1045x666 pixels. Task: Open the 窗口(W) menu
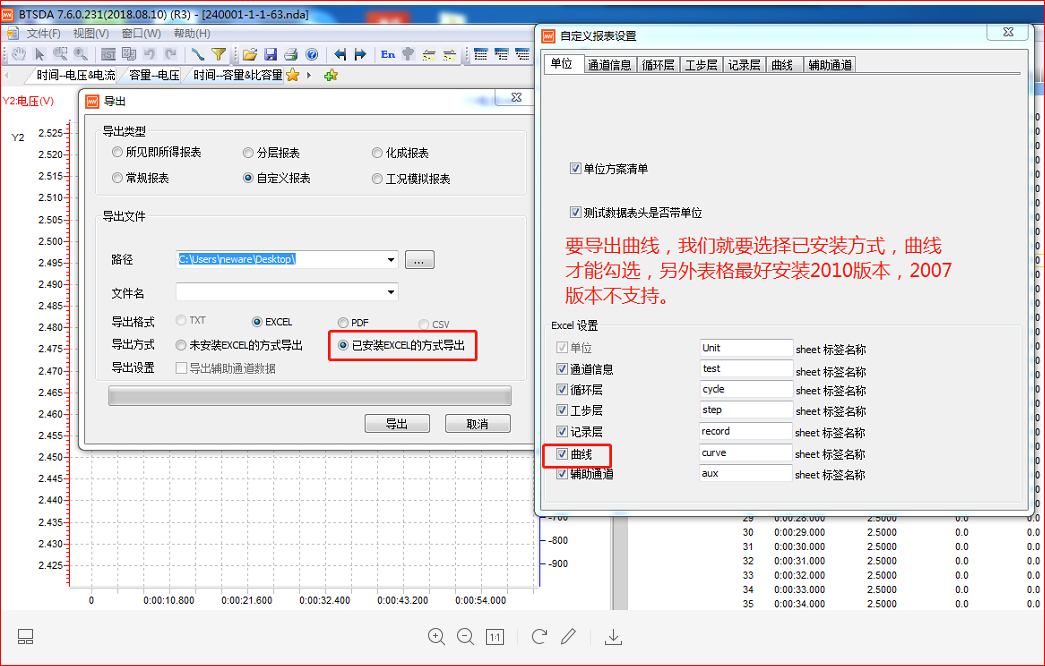coord(141,33)
